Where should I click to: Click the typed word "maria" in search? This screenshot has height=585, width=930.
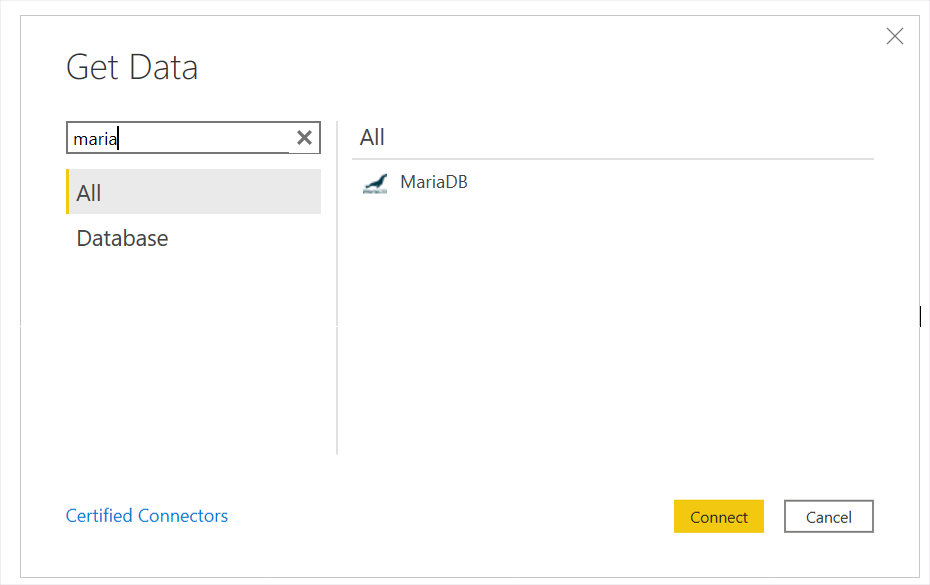click(95, 139)
